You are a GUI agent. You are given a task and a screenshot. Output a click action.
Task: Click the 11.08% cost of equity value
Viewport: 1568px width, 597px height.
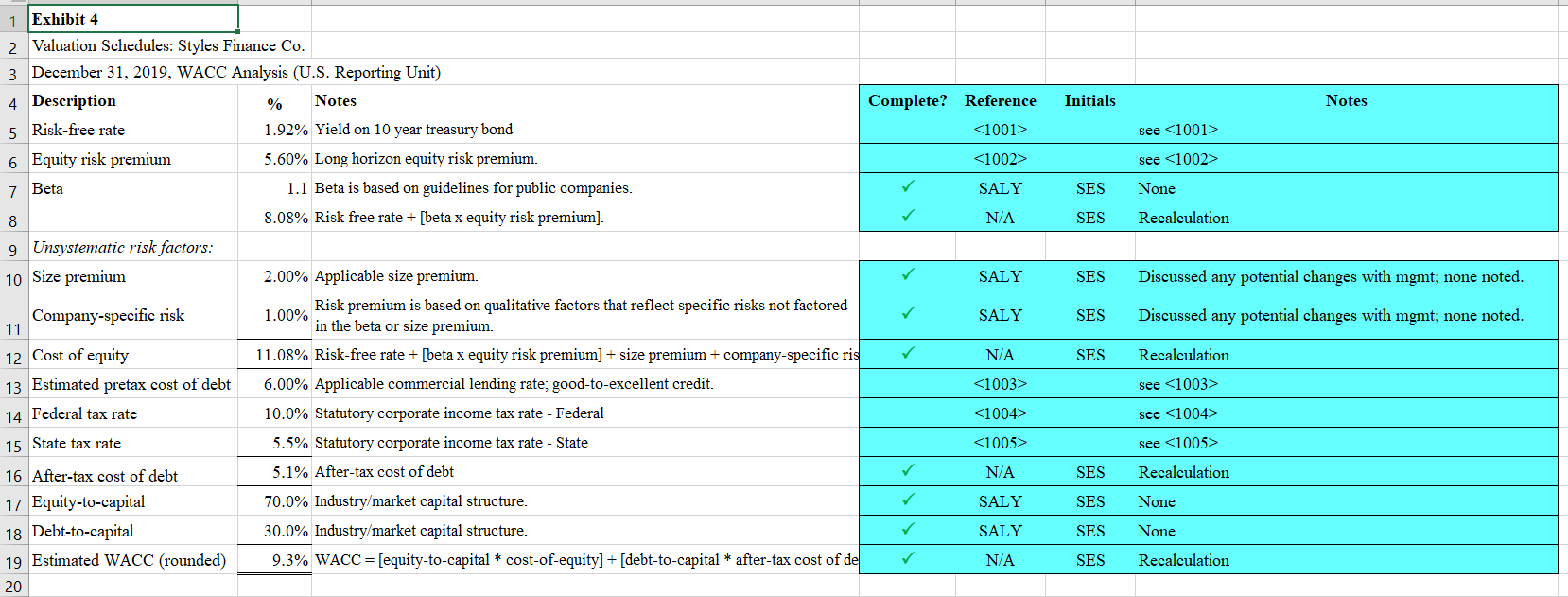coord(274,355)
